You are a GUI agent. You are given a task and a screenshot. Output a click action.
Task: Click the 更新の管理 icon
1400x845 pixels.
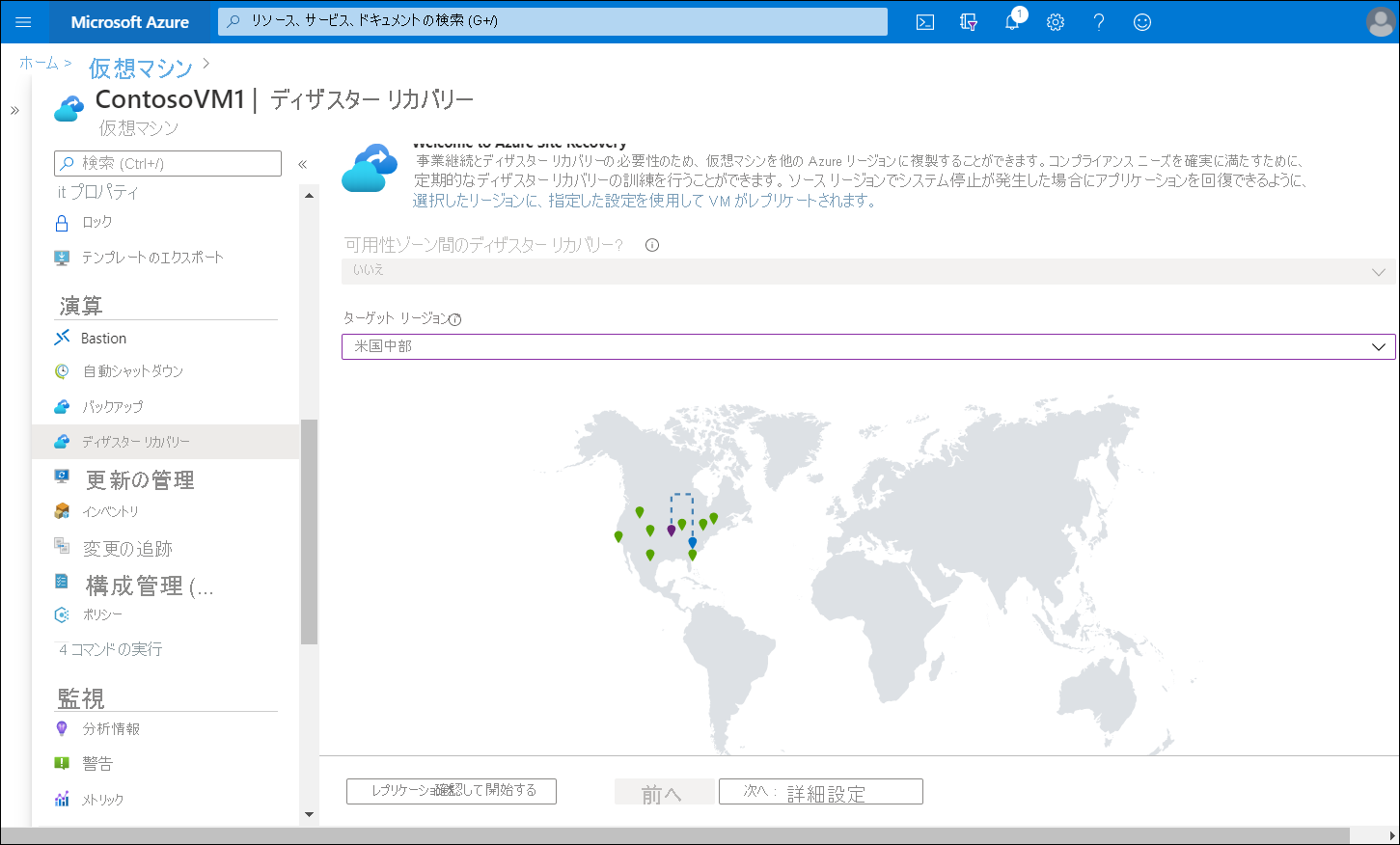tap(62, 476)
